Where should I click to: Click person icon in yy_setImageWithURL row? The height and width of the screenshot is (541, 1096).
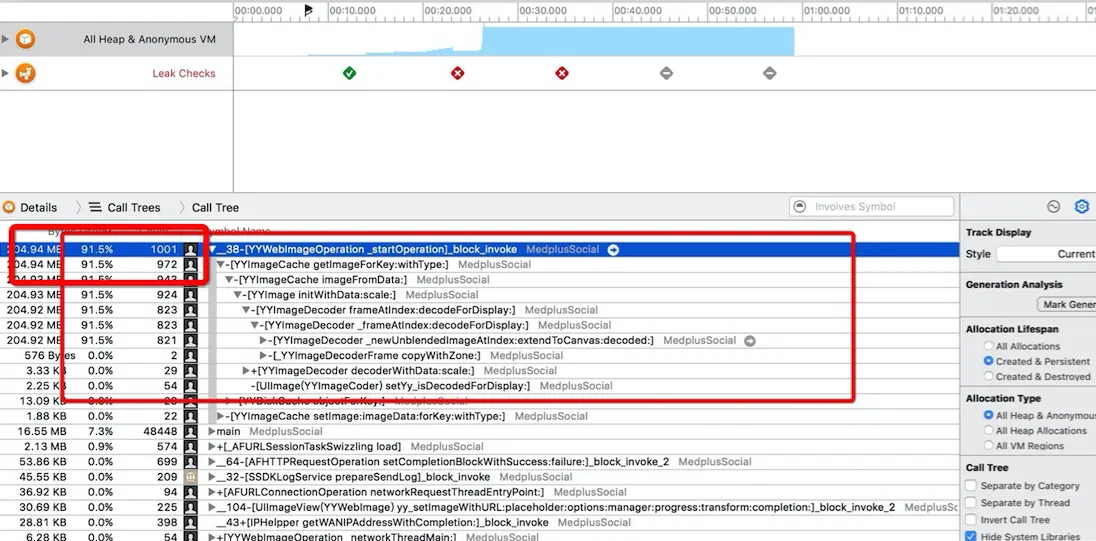pos(190,507)
